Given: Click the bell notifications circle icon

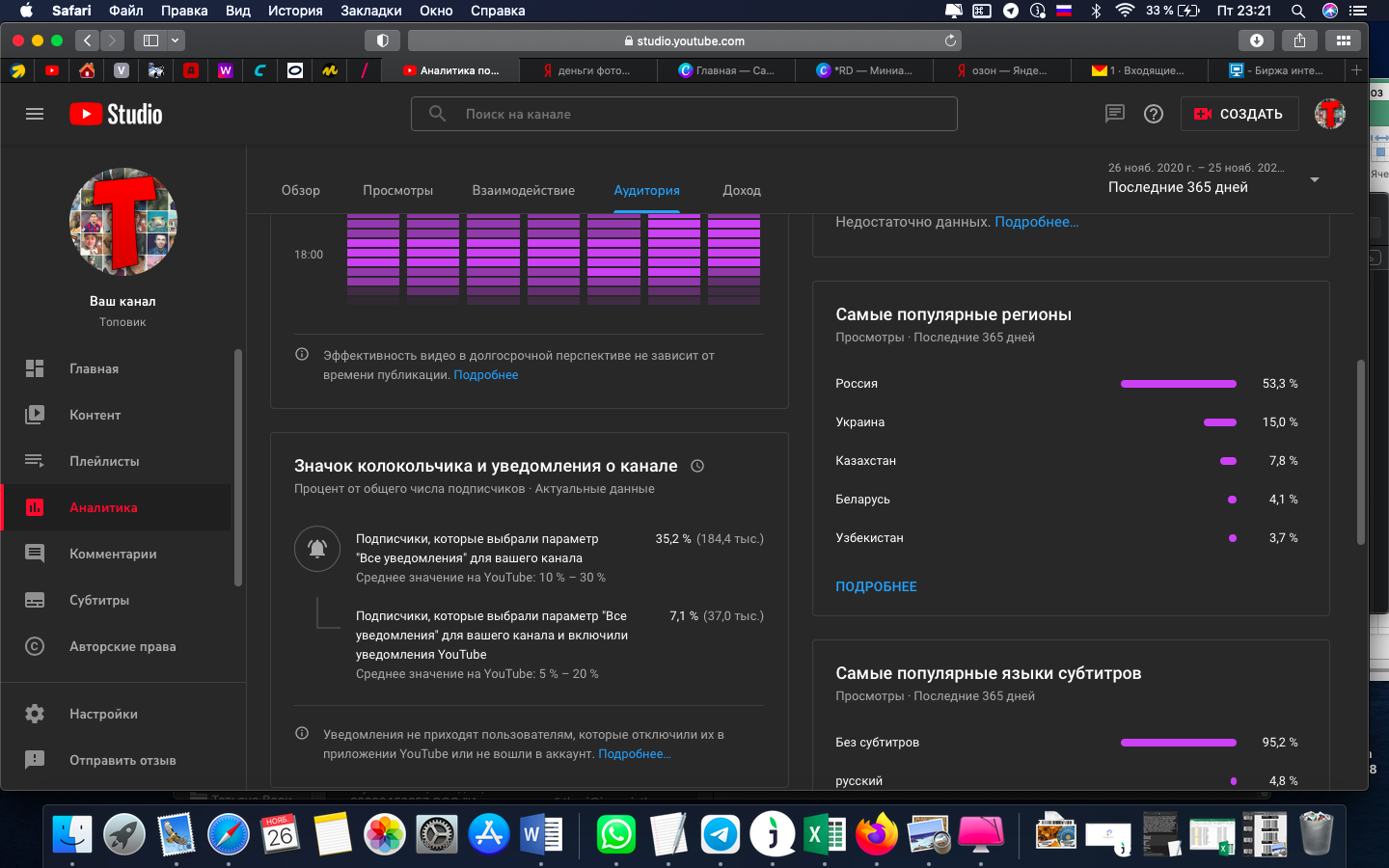Looking at the screenshot, I should tap(317, 549).
